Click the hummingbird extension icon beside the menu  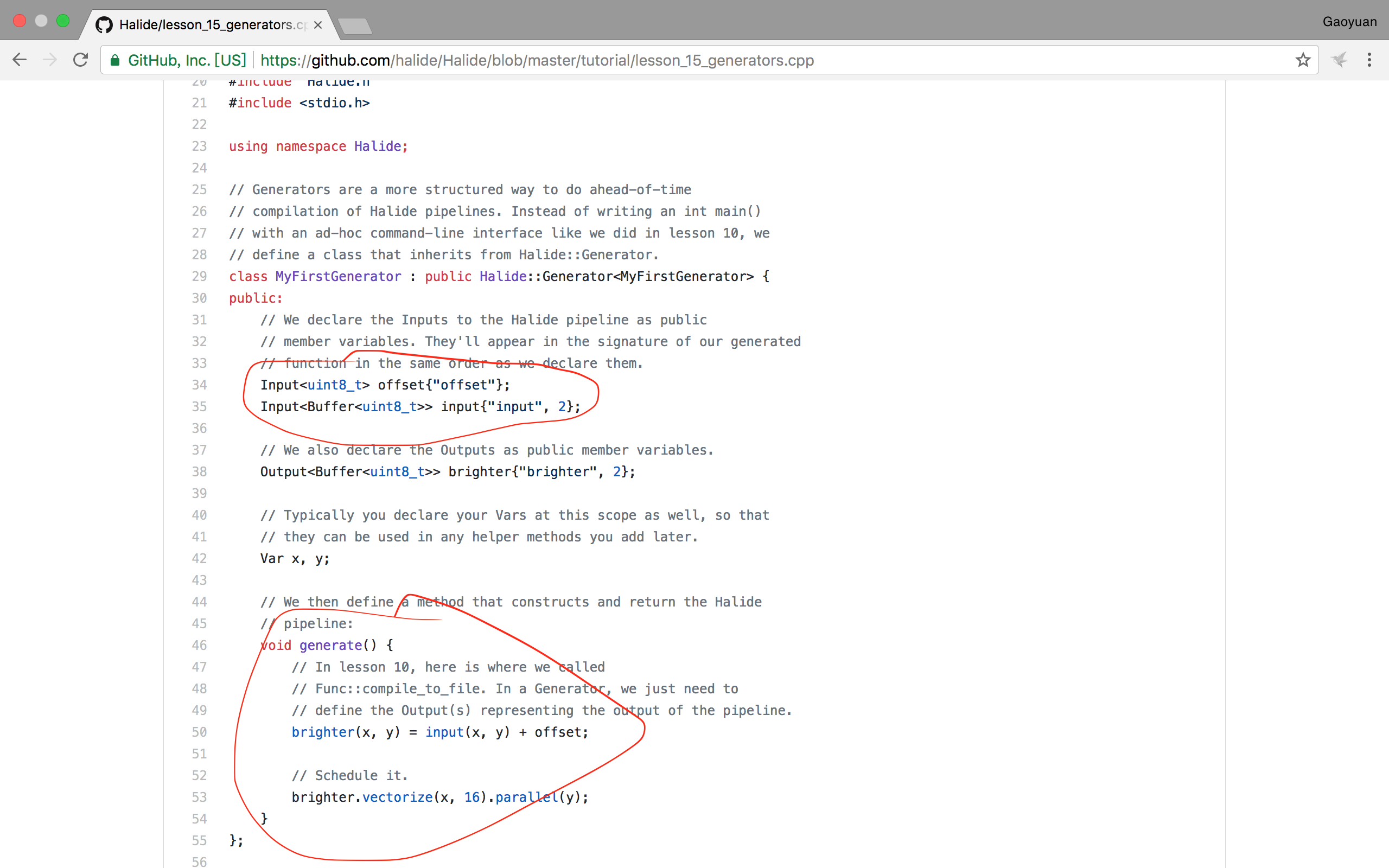(1340, 60)
